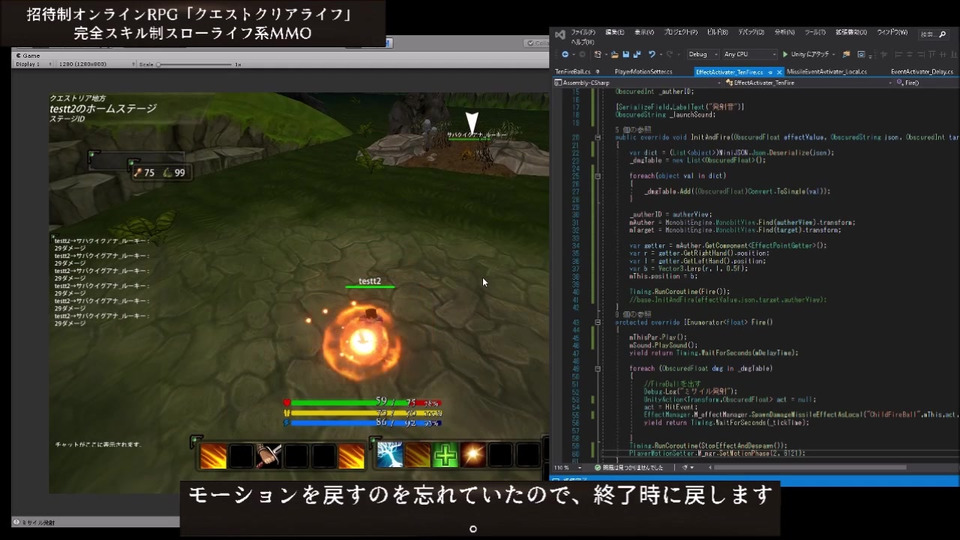Click the 75 stat value in the HUD
960x540 pixels.
point(149,173)
